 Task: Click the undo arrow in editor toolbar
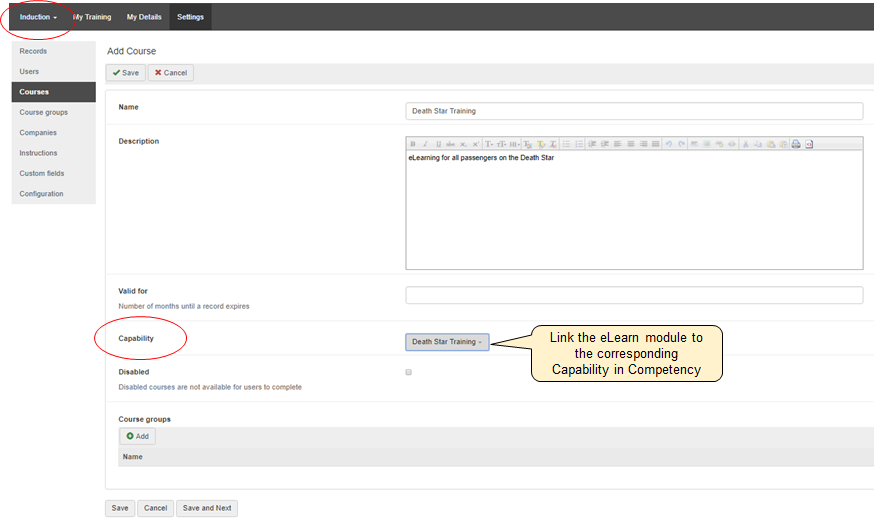pos(668,144)
